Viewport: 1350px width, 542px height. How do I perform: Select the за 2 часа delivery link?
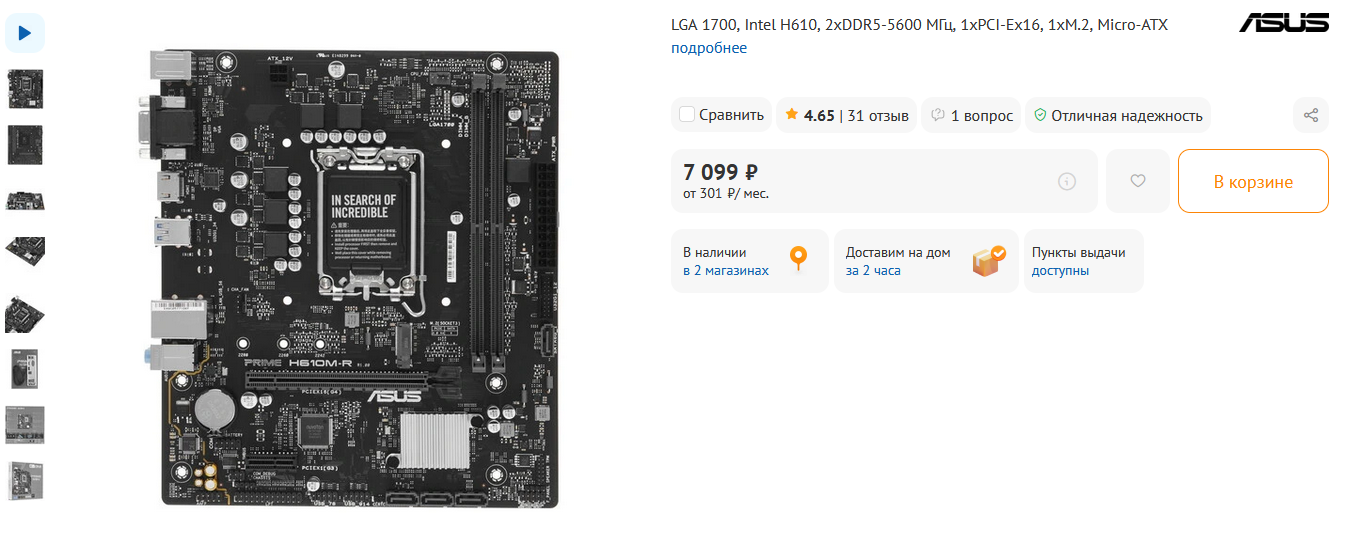[x=873, y=270]
